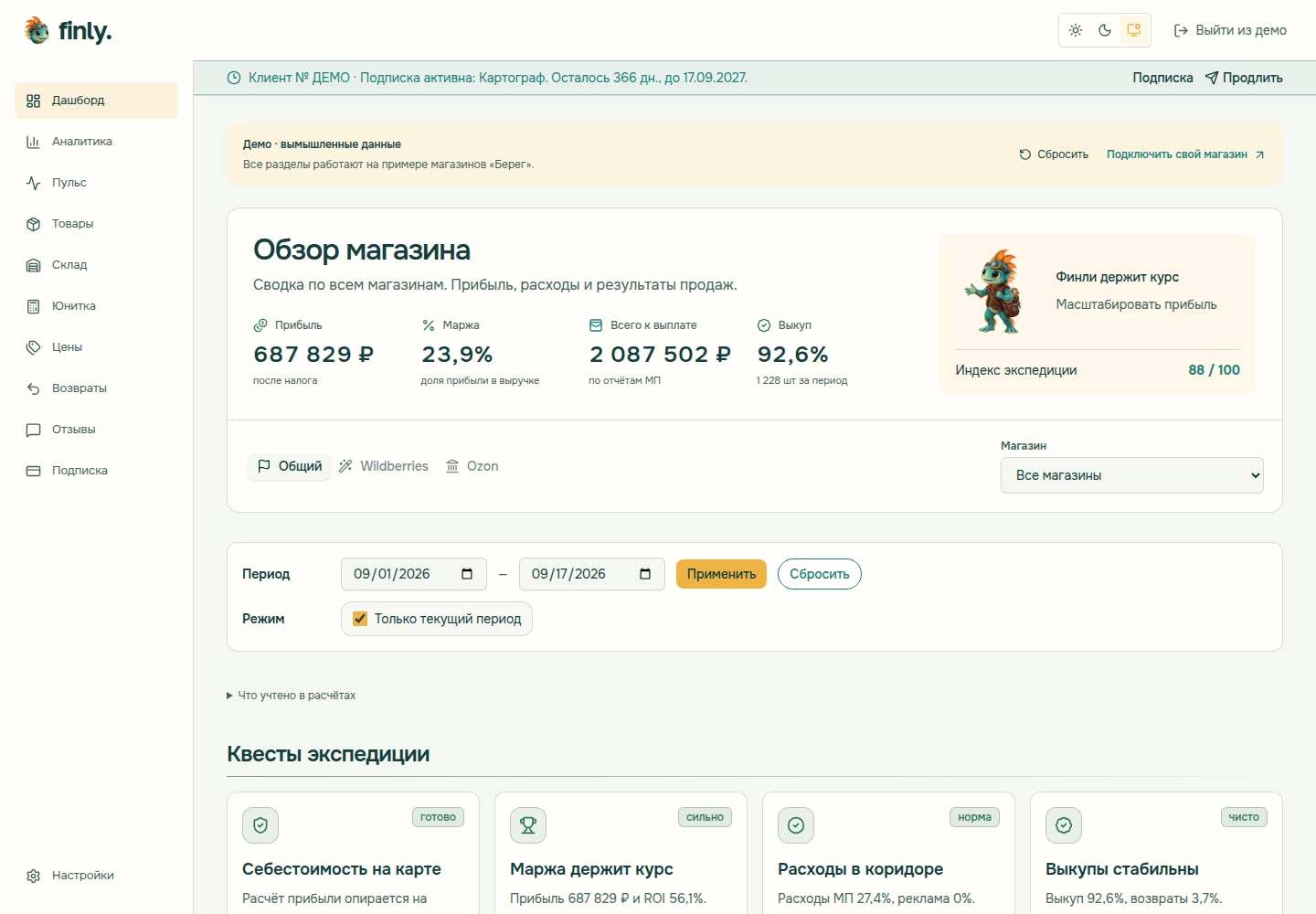1316x914 pixels.
Task: Click the start date field 09/01/2026
Action: tap(414, 574)
